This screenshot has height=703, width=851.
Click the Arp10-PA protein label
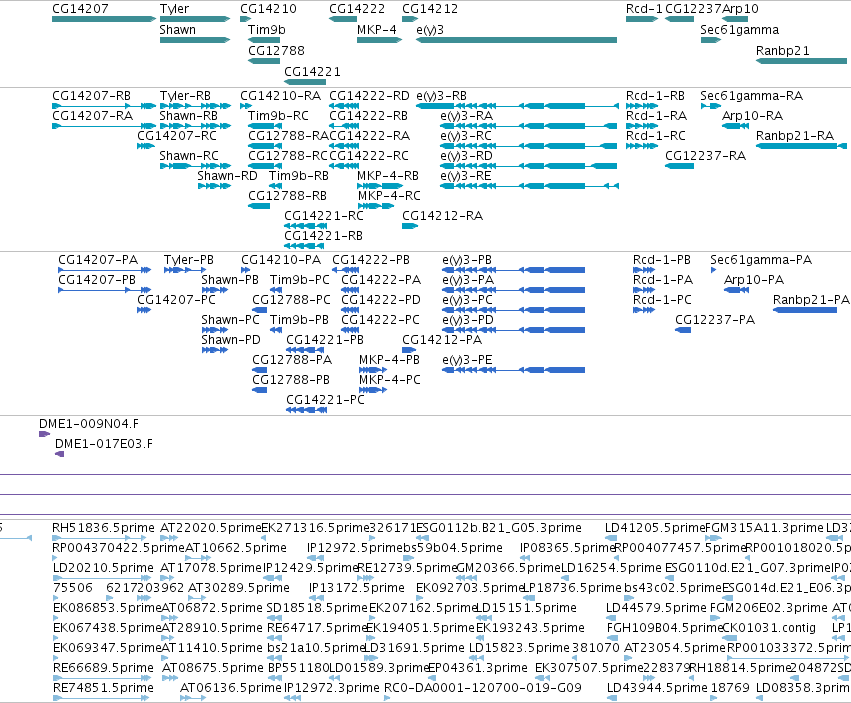[754, 280]
